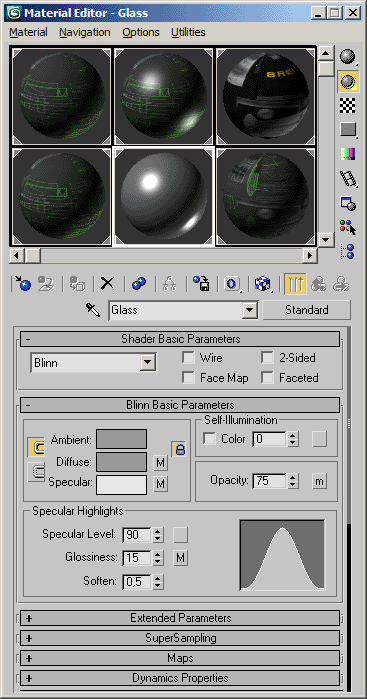Open the material name Glass dropdown
367x699 pixels.
250,310
